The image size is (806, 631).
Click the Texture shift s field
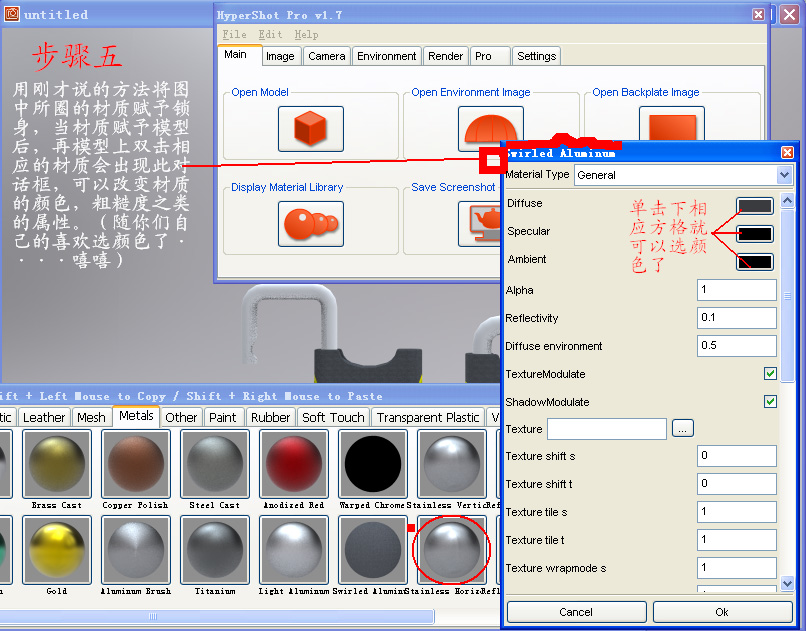click(x=737, y=456)
